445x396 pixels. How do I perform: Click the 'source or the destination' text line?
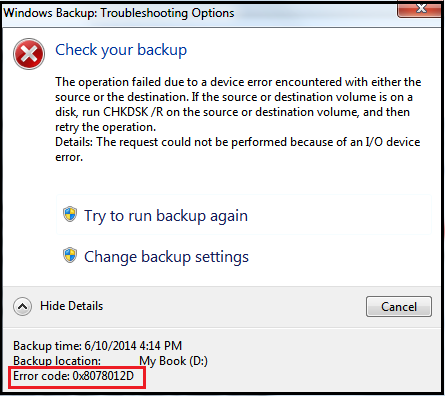pyautogui.click(x=234, y=97)
